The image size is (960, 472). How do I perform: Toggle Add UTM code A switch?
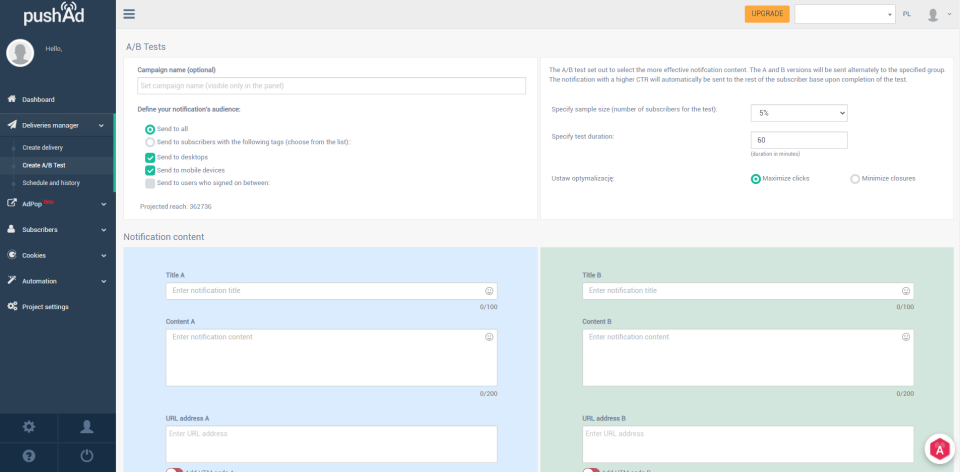click(x=174, y=470)
